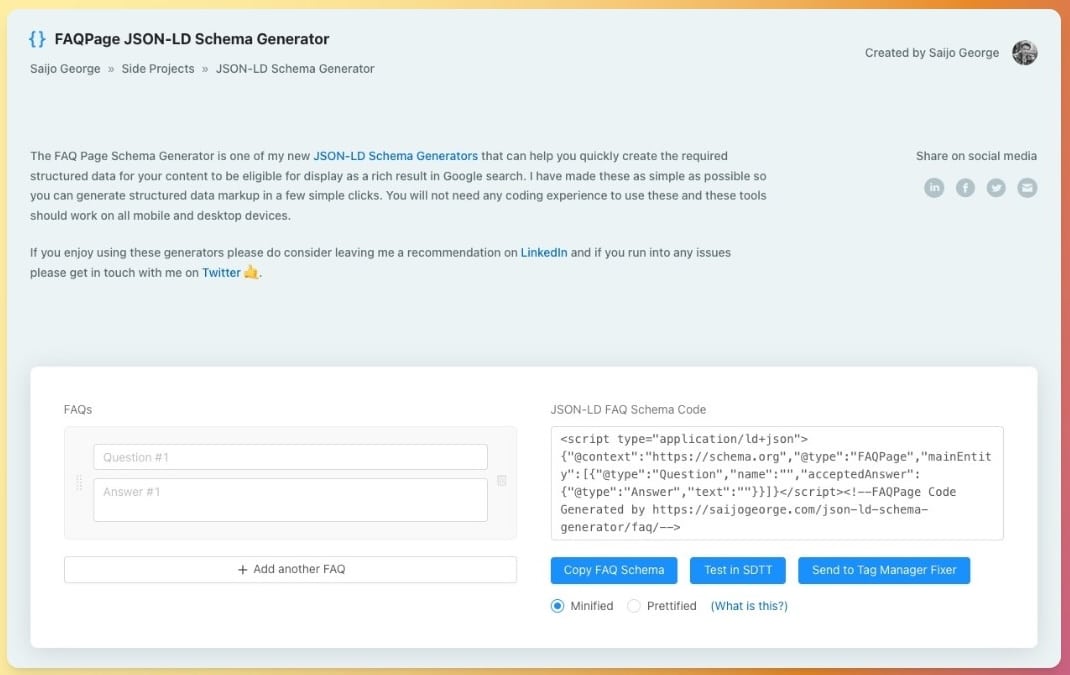Screen dimensions: 1070x675
Task: Focus the Answer #1 text area
Action: pos(290,500)
